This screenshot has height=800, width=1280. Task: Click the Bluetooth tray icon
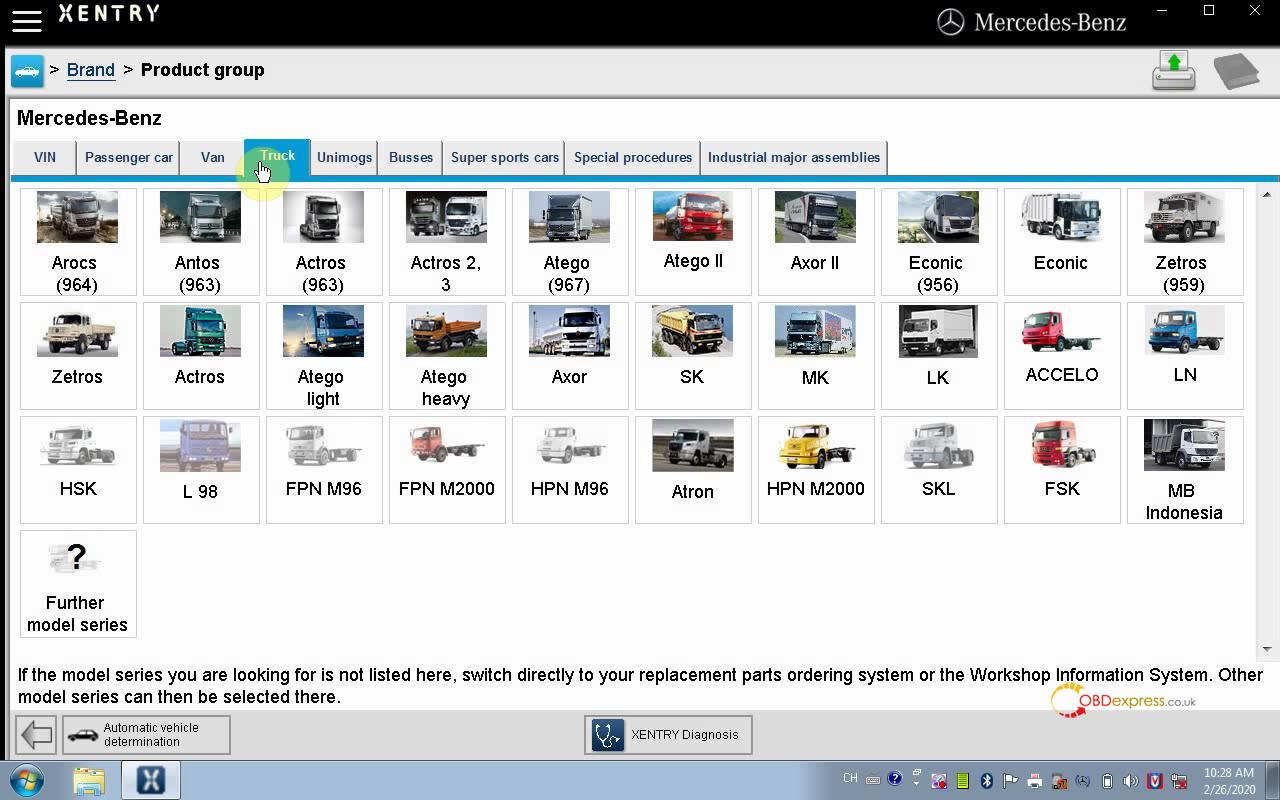986,781
